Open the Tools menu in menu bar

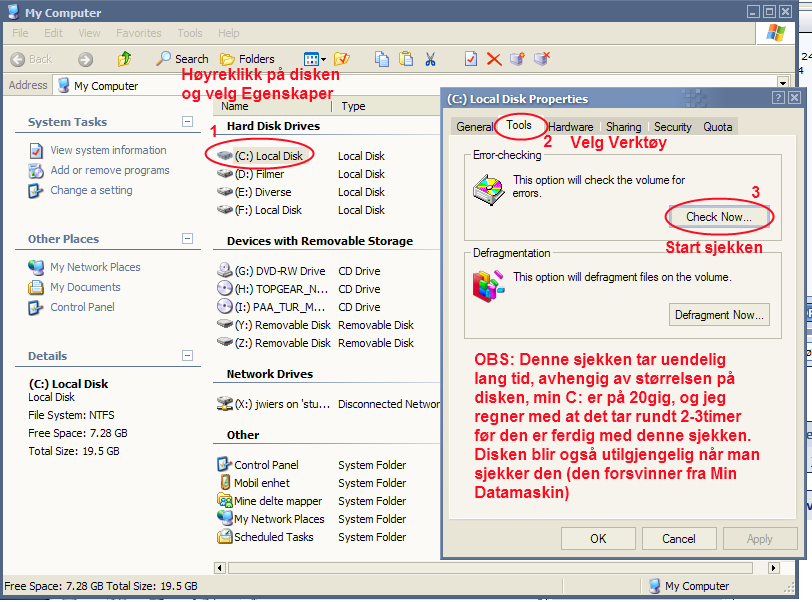pos(190,33)
